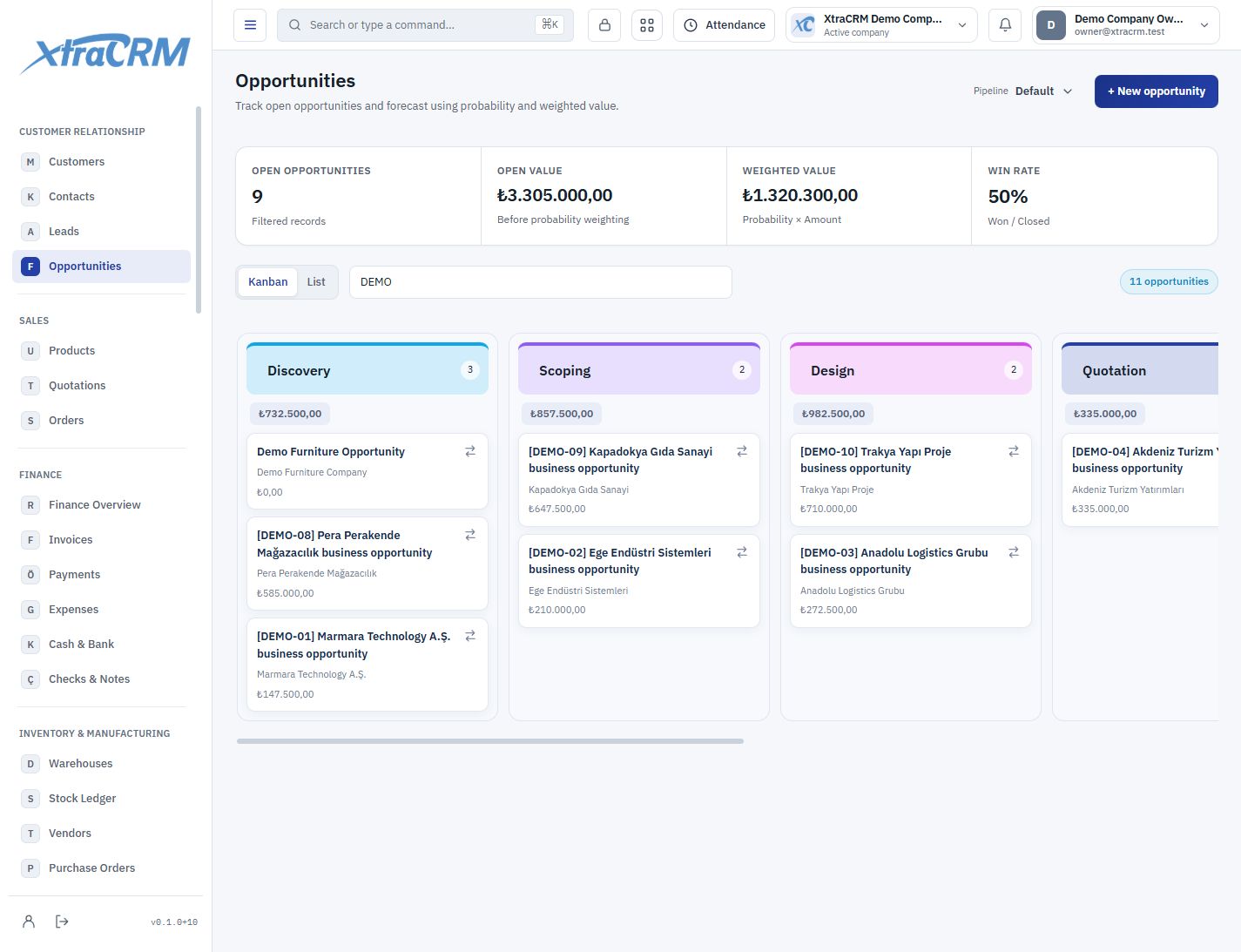This screenshot has height=952, width=1241.
Task: Open the Demo Furniture Opportunity card title
Action: click(331, 452)
